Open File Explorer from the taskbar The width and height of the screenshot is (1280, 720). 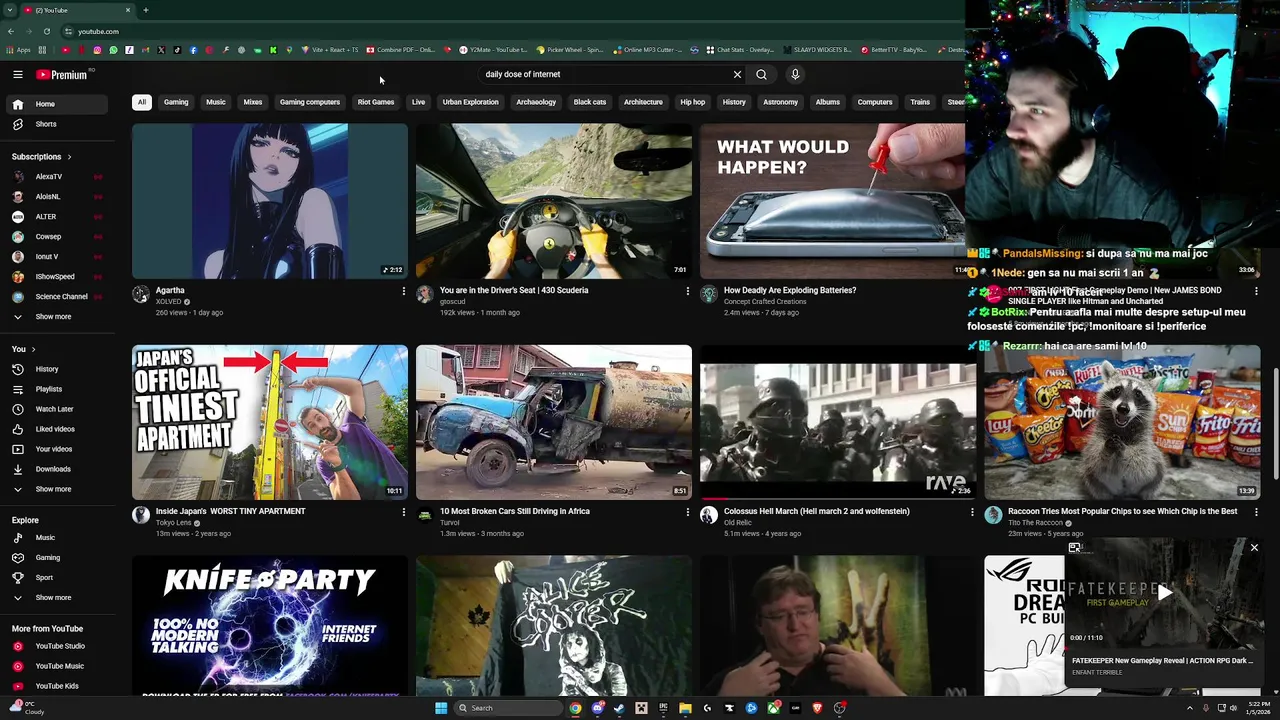point(685,708)
